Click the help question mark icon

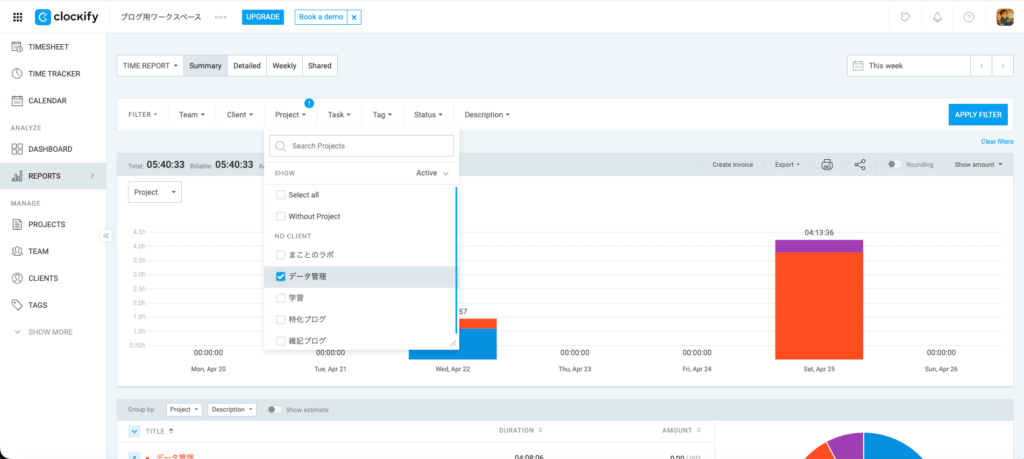click(969, 17)
